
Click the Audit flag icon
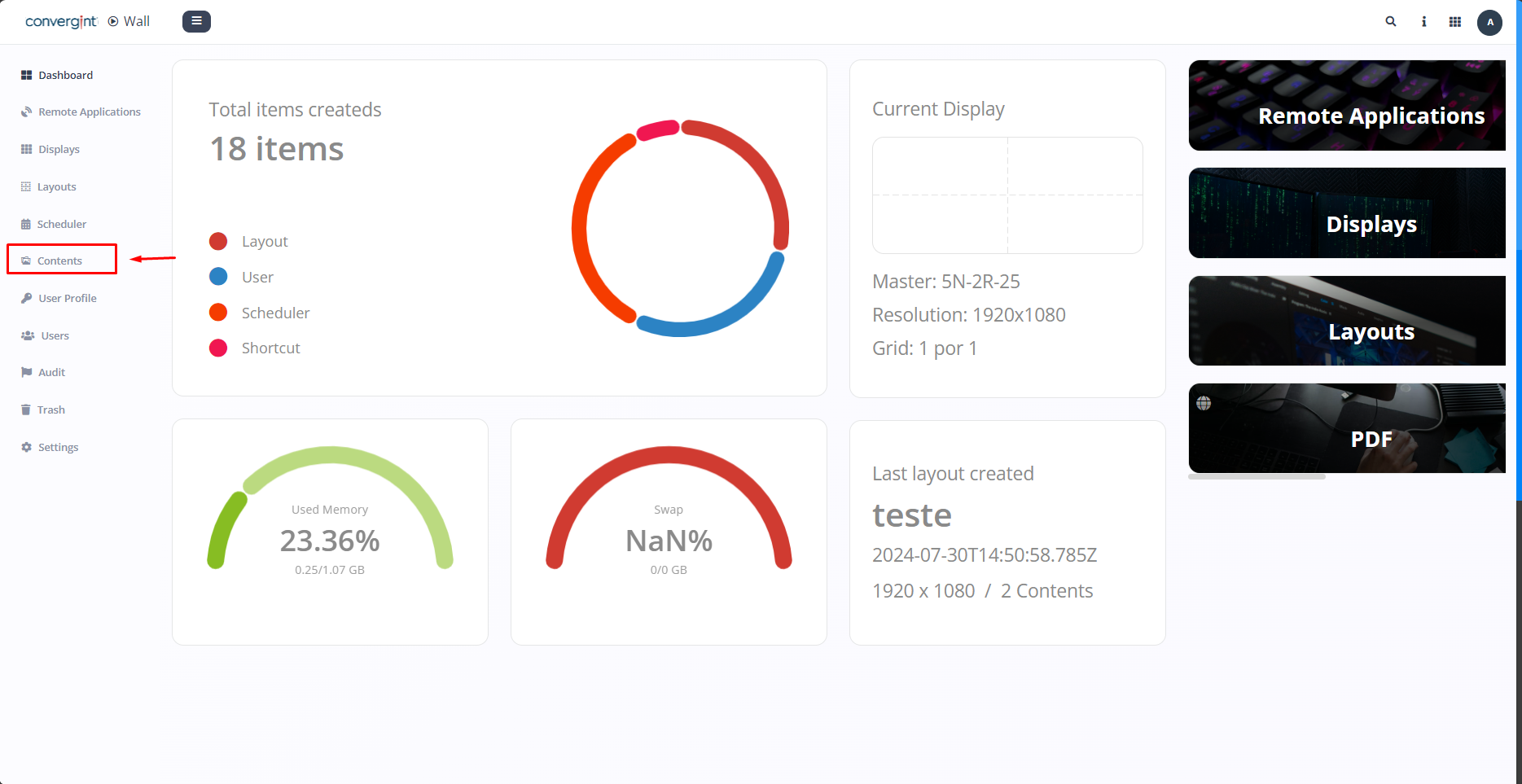click(x=26, y=372)
